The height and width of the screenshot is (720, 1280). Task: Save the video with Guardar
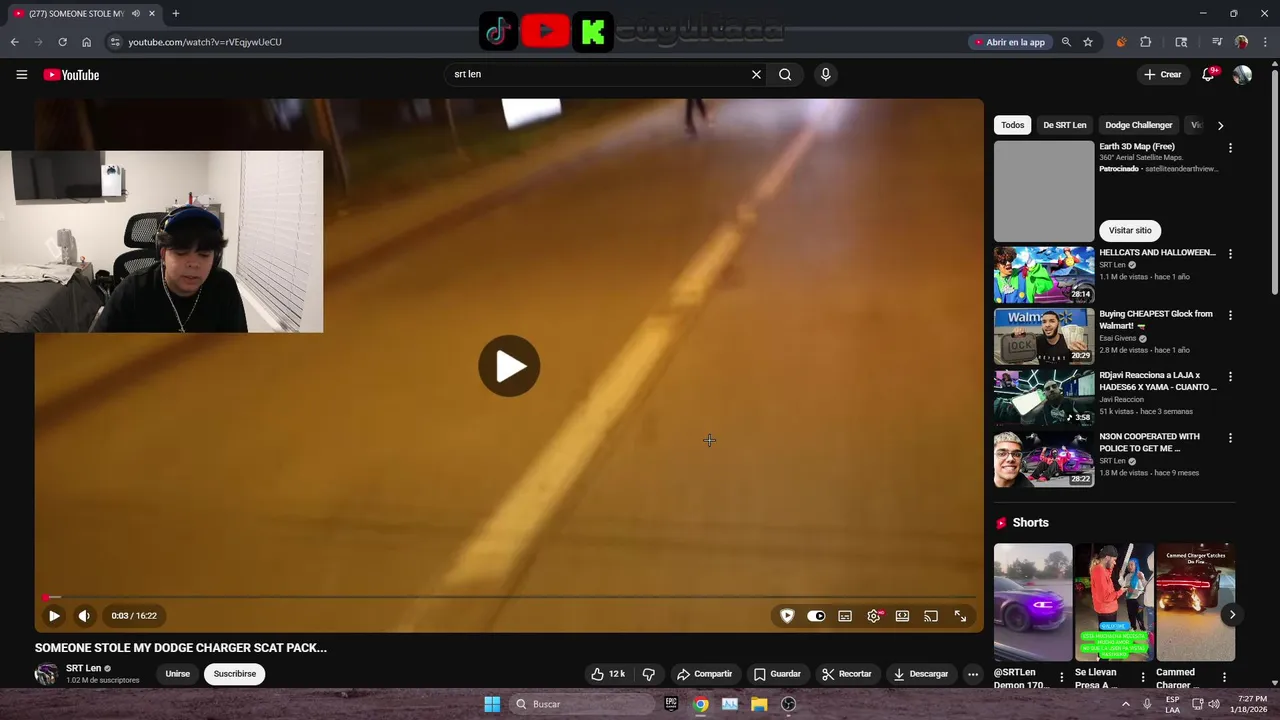point(777,674)
